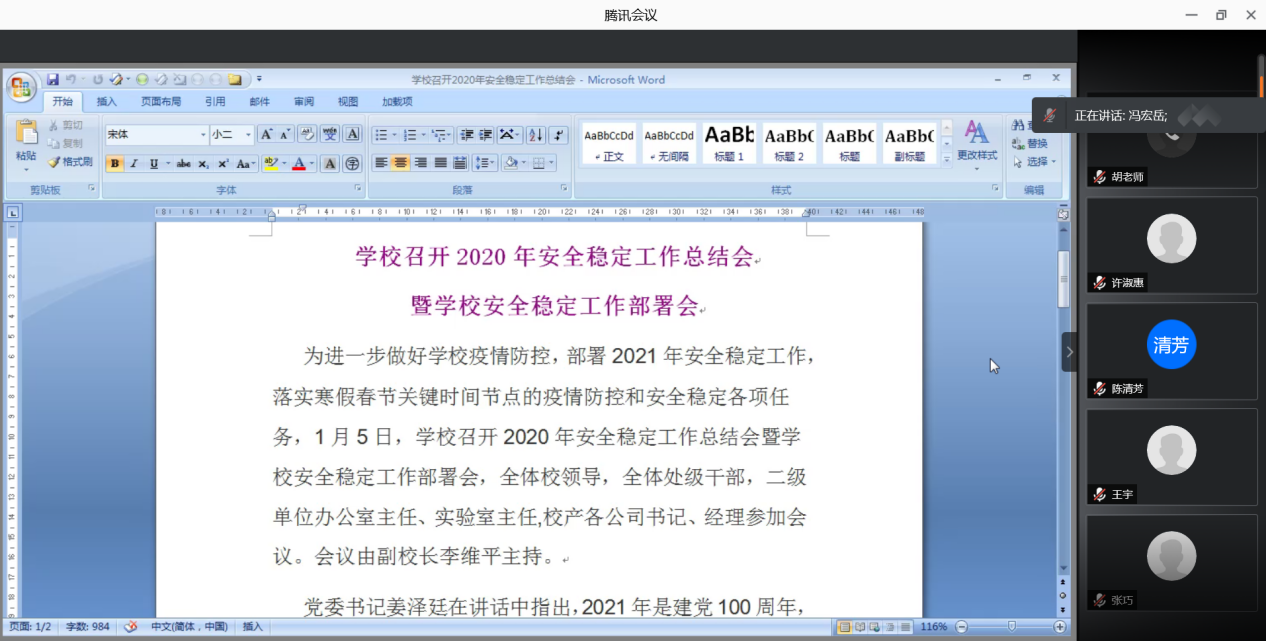
Task: Click the sort paragraph icon
Action: click(535, 135)
